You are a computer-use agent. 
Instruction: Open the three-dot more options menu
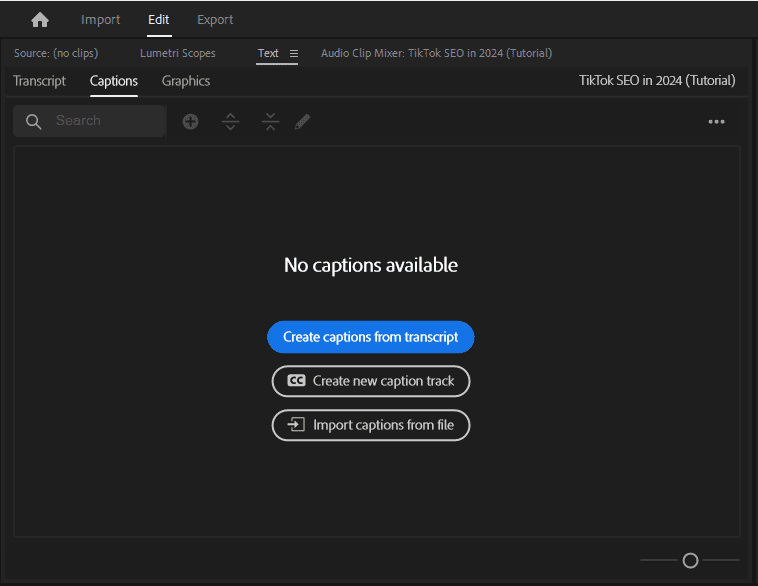tap(716, 122)
